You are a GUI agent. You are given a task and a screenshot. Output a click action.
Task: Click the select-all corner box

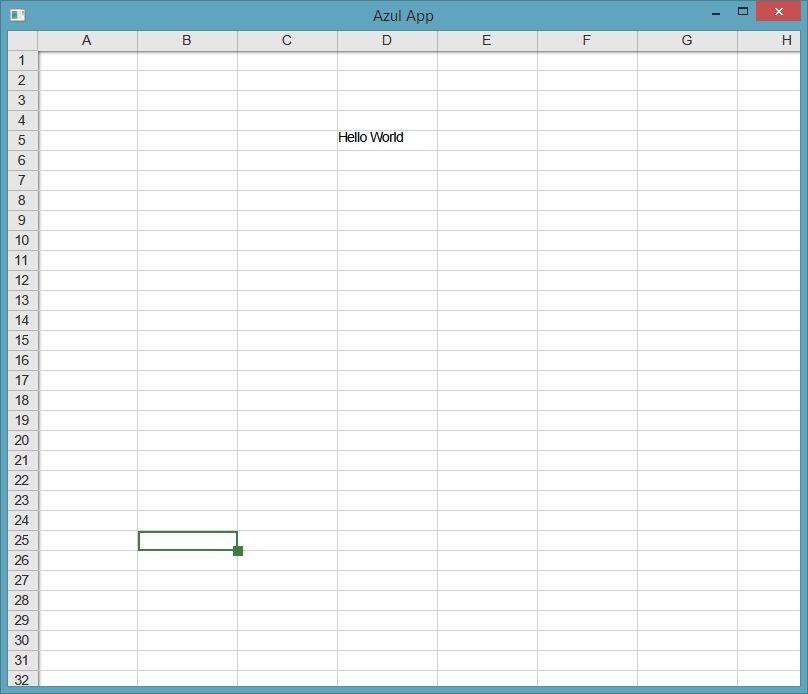pyautogui.click(x=22, y=40)
